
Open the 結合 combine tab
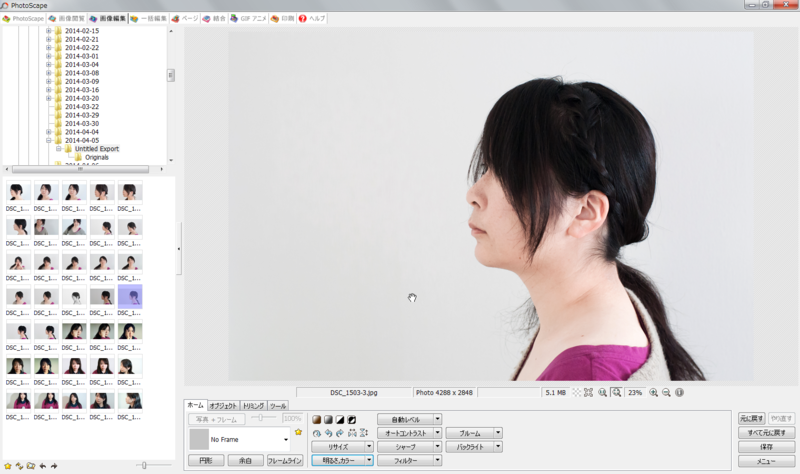[214, 18]
